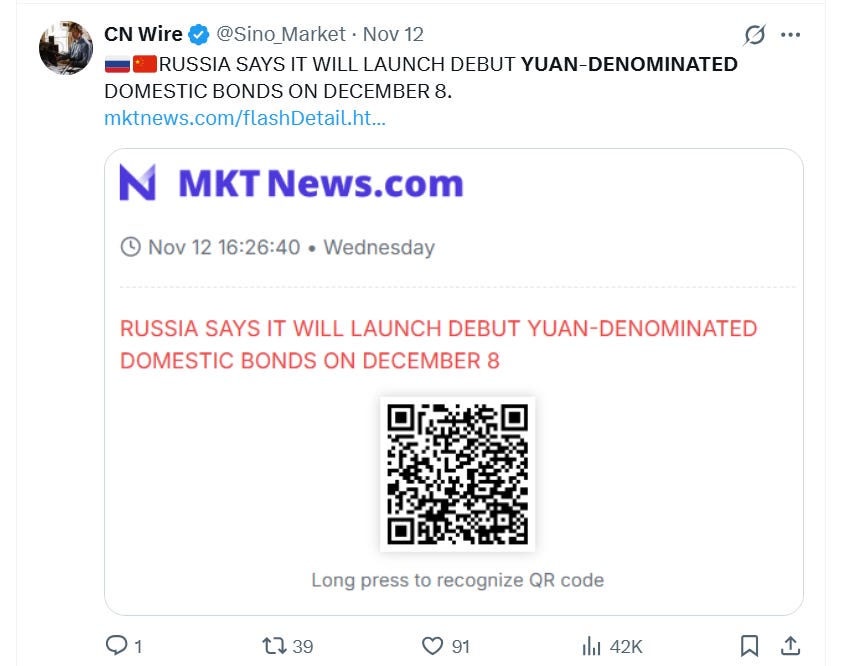861x666 pixels.
Task: Open the @Sino_Market handle link
Action: [x=281, y=34]
